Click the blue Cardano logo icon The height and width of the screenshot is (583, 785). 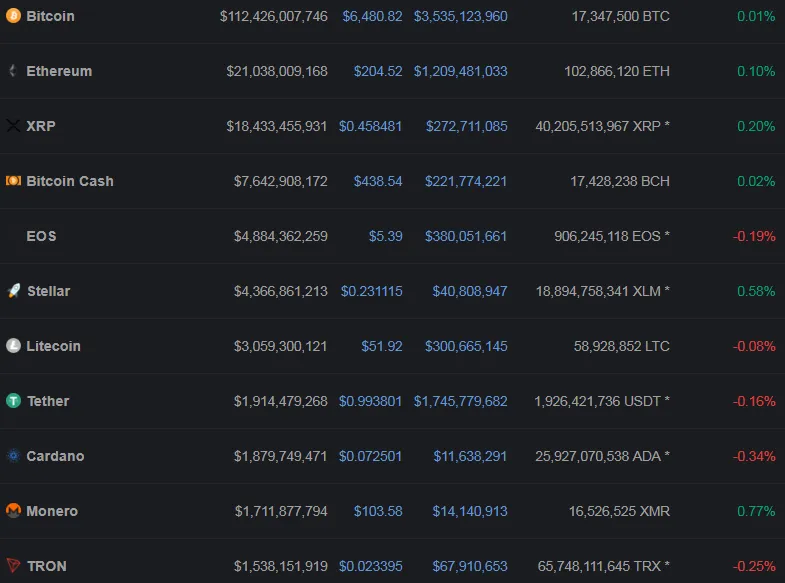pyautogui.click(x=13, y=456)
